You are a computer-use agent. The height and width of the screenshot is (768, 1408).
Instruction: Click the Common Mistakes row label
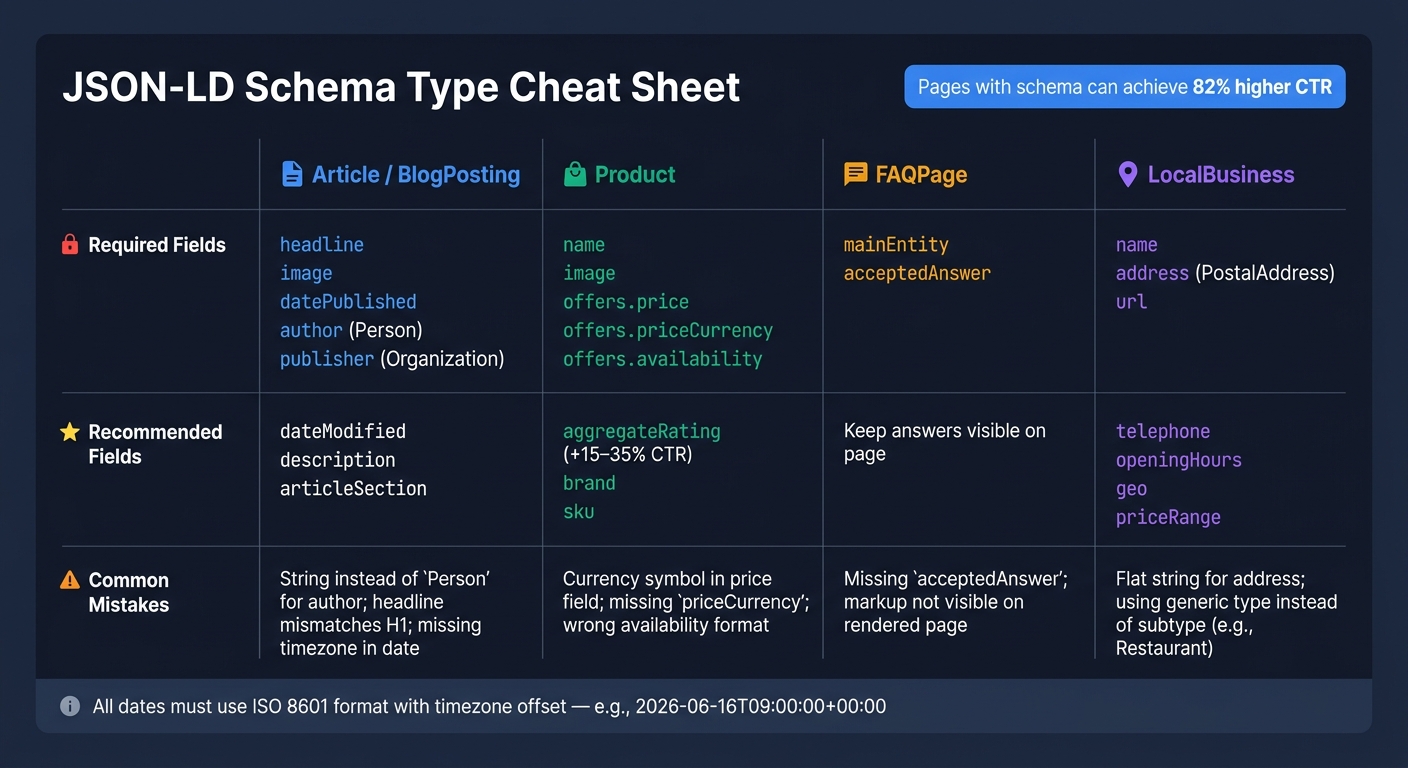(x=129, y=592)
